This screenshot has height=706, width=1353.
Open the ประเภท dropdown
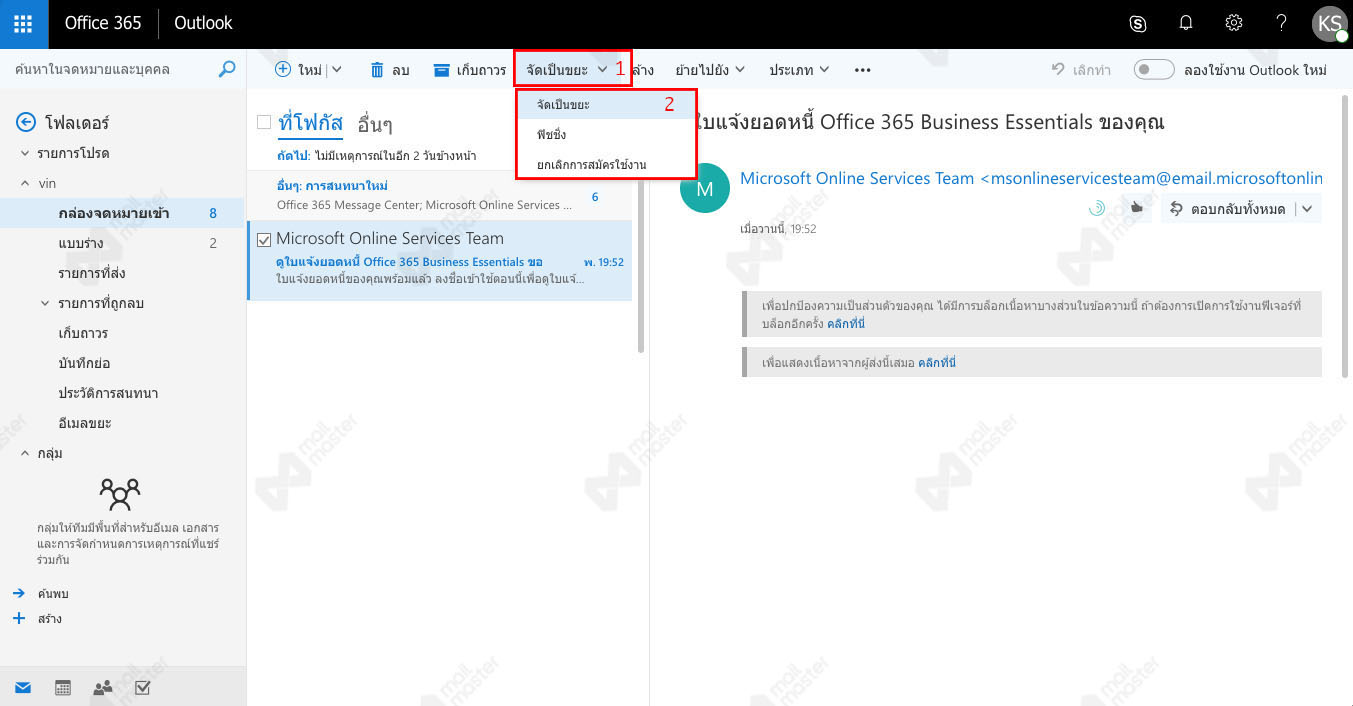point(799,70)
